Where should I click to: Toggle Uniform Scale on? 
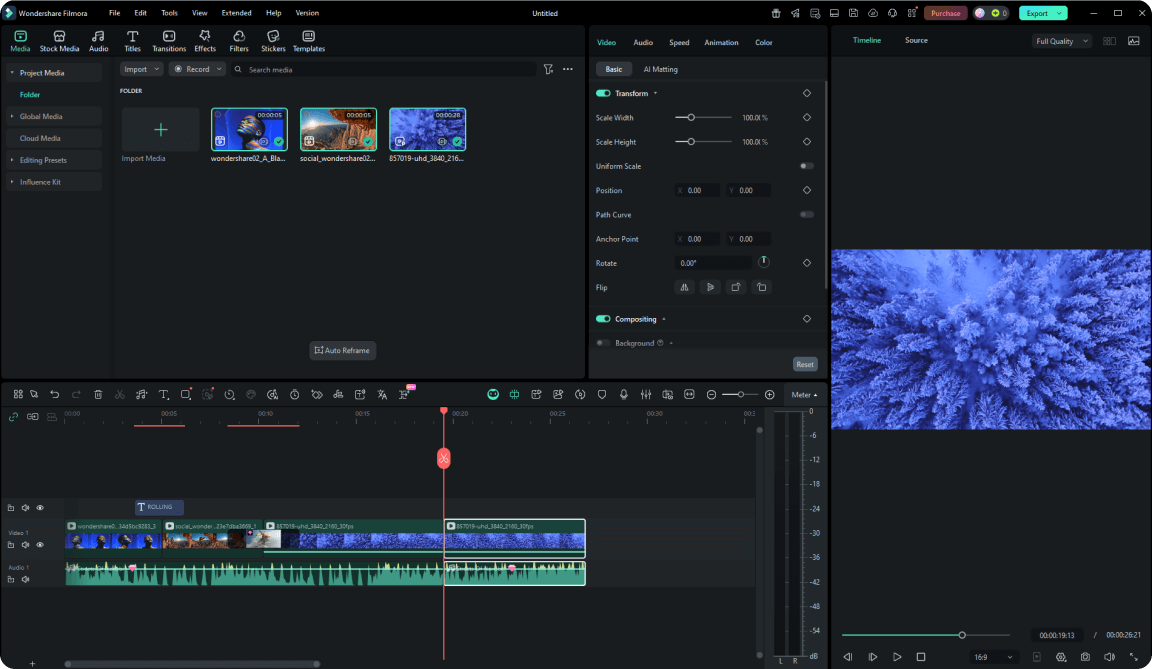click(806, 166)
